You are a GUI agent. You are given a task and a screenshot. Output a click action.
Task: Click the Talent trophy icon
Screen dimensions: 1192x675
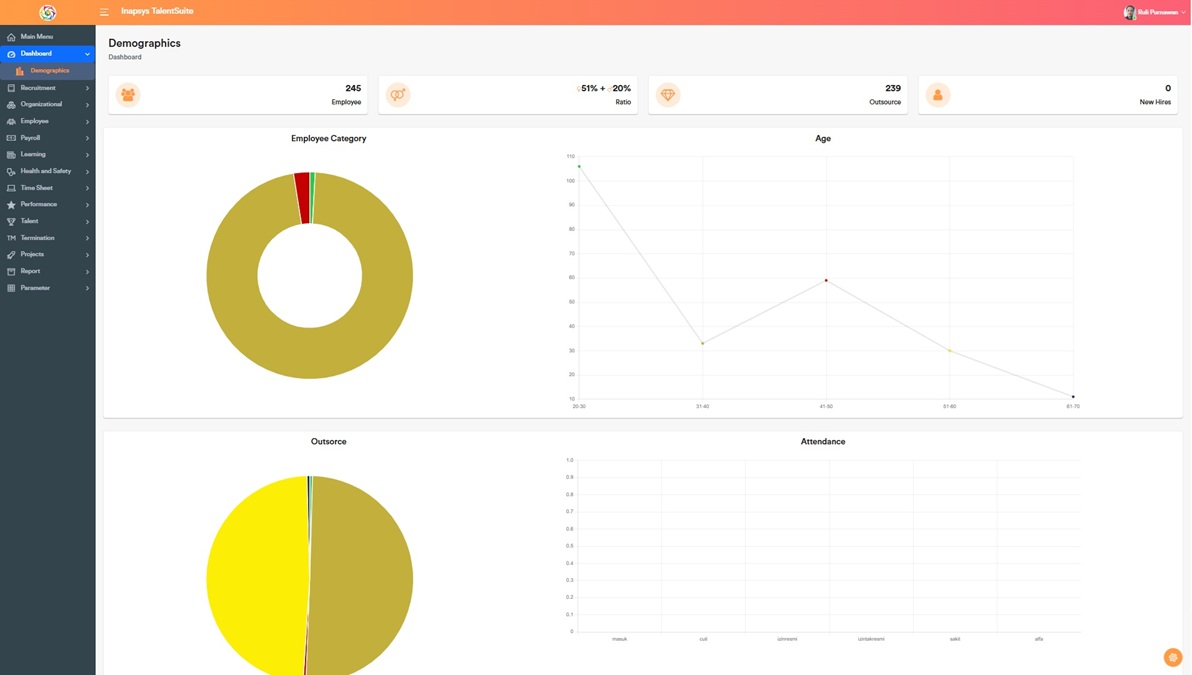click(11, 221)
